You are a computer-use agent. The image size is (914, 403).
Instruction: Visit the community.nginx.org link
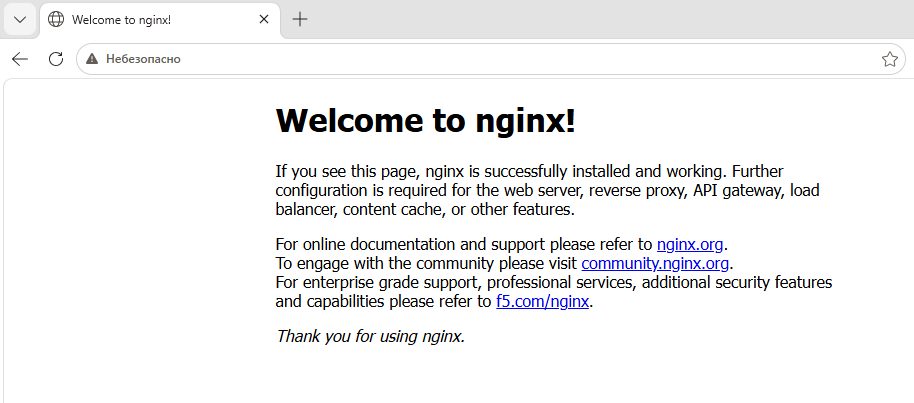coord(655,264)
